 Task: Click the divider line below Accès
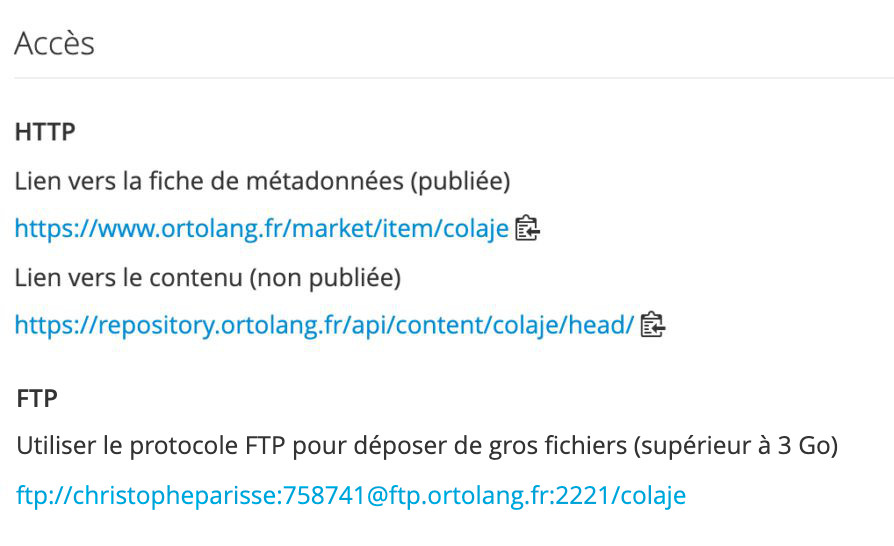pos(454,78)
